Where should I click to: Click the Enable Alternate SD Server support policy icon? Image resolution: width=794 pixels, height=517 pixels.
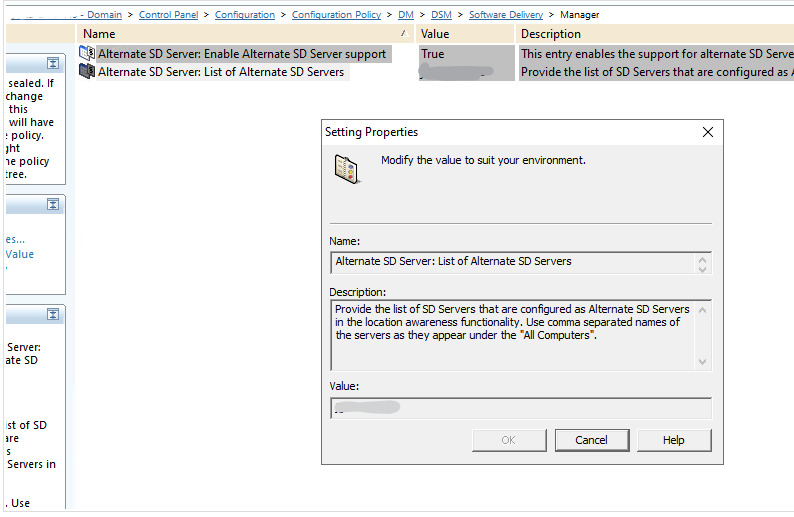point(87,54)
